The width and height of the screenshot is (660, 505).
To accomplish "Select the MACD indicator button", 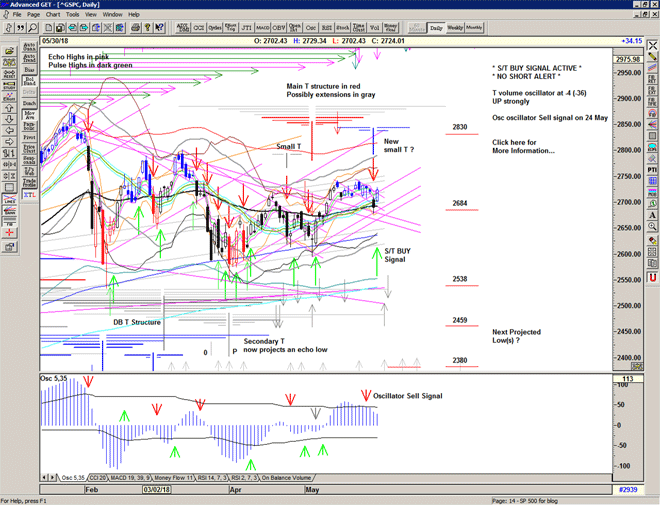I will click(261, 29).
